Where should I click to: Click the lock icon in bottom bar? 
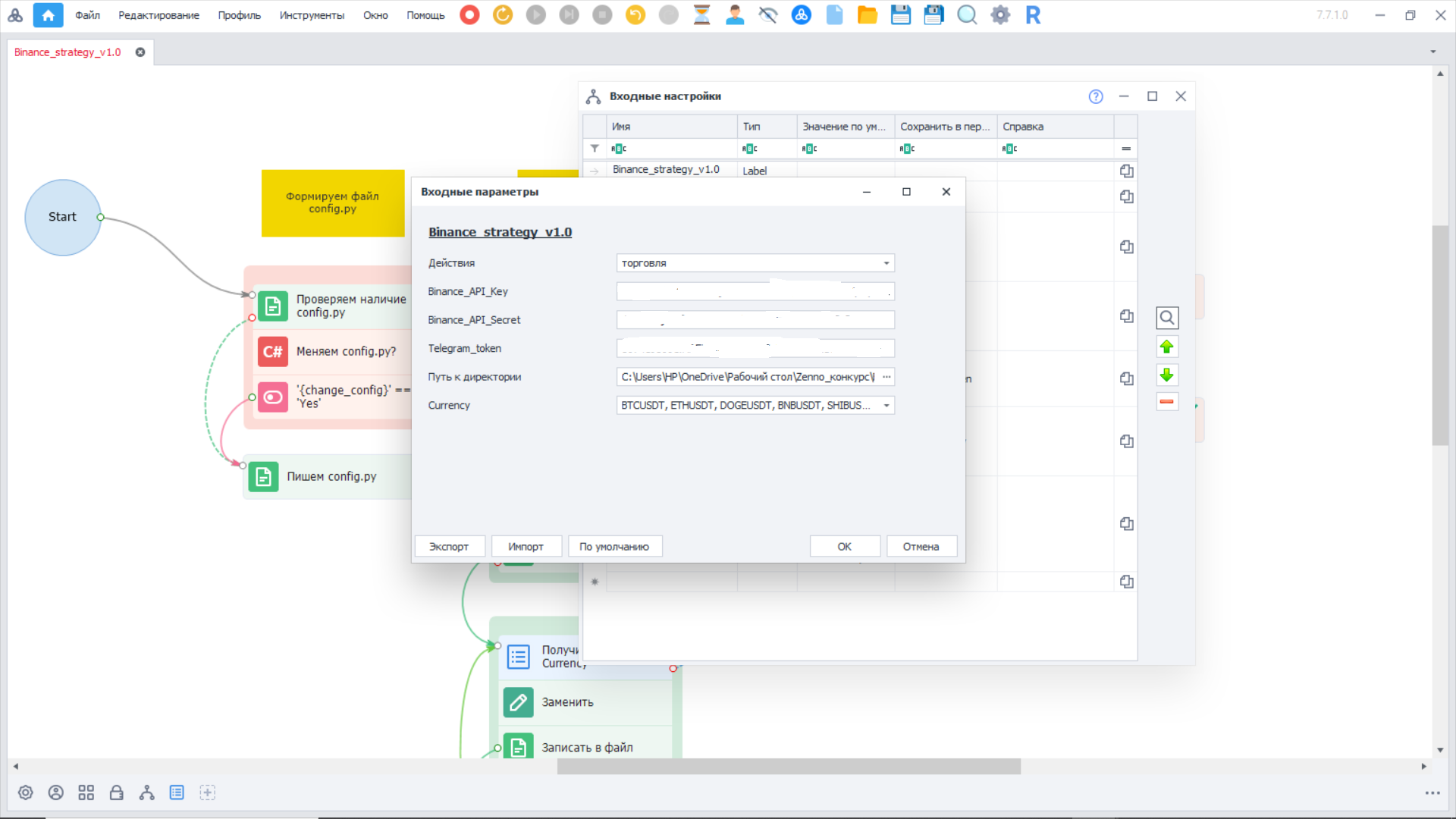[116, 792]
